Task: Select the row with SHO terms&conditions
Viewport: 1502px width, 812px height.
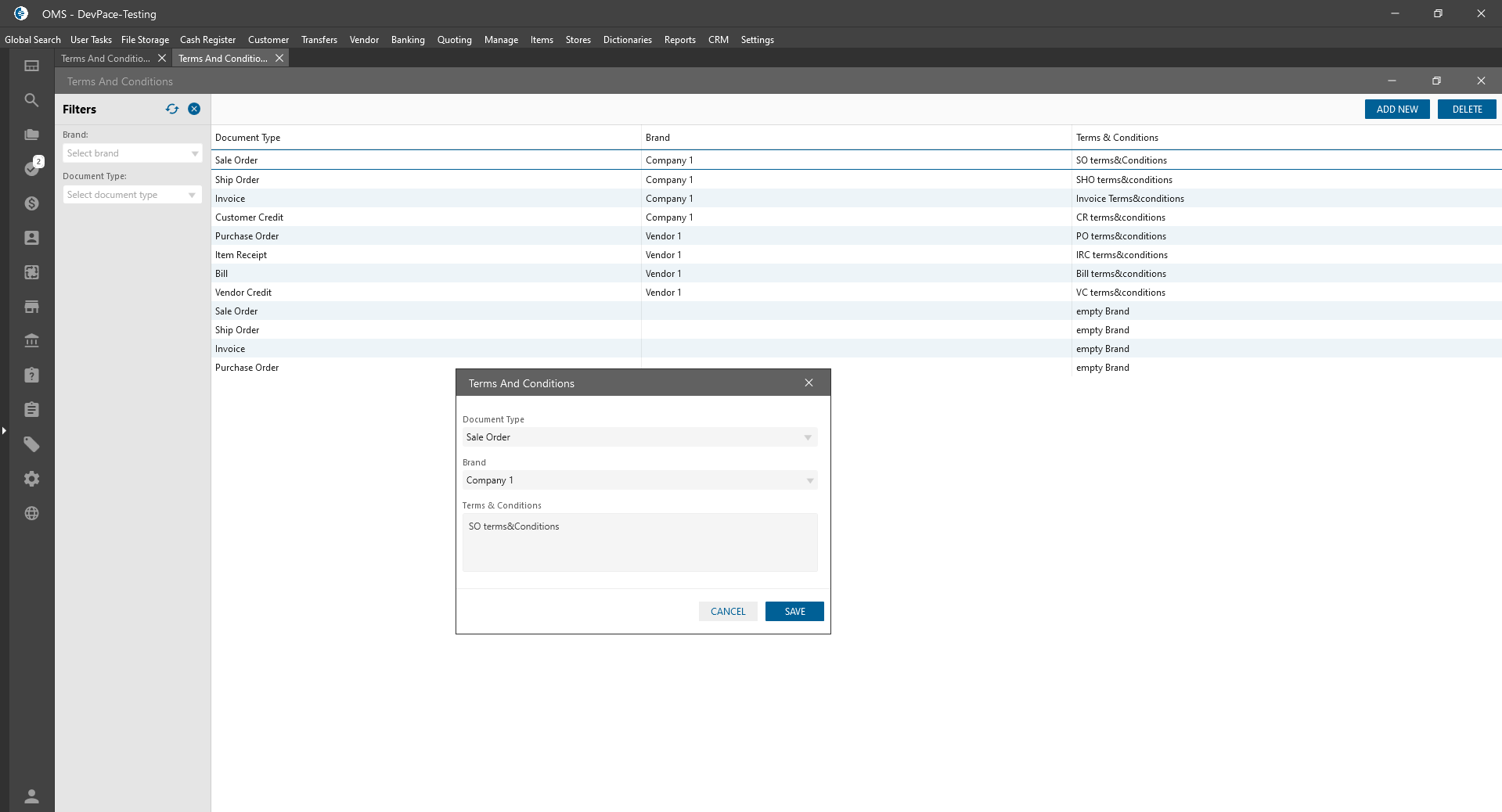Action: click(856, 180)
